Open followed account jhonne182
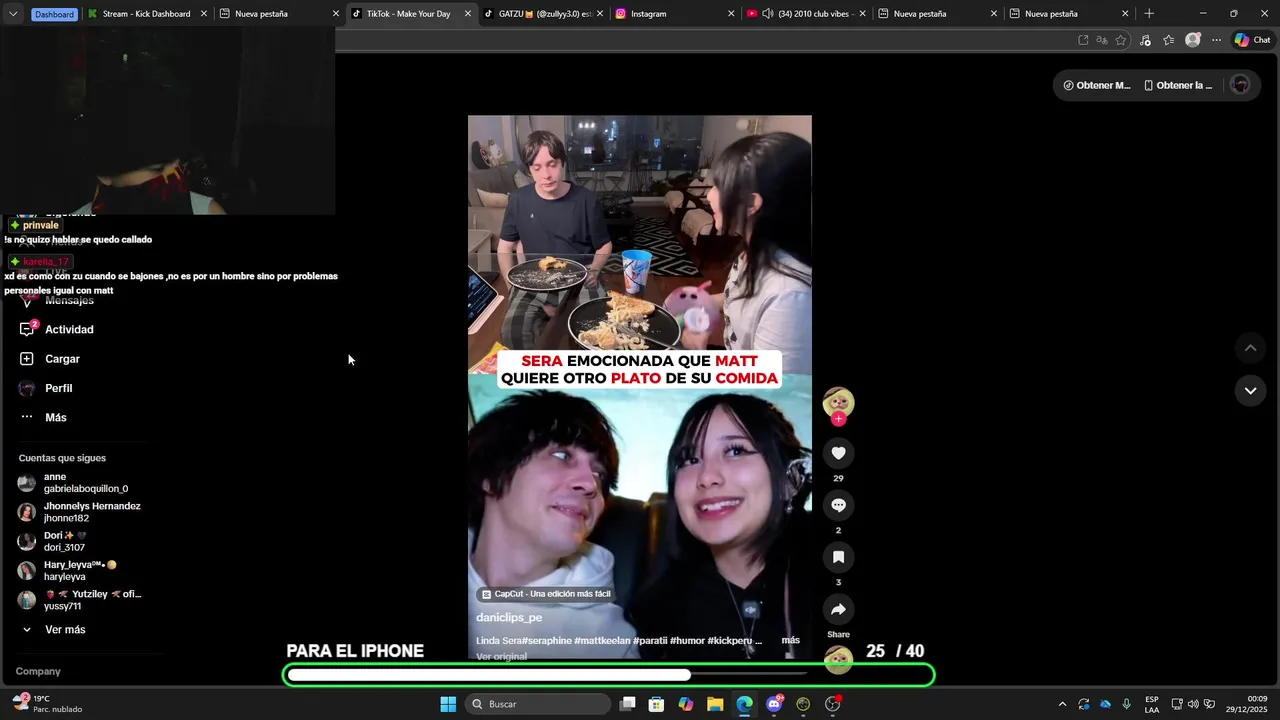The width and height of the screenshot is (1280, 720). pyautogui.click(x=85, y=512)
